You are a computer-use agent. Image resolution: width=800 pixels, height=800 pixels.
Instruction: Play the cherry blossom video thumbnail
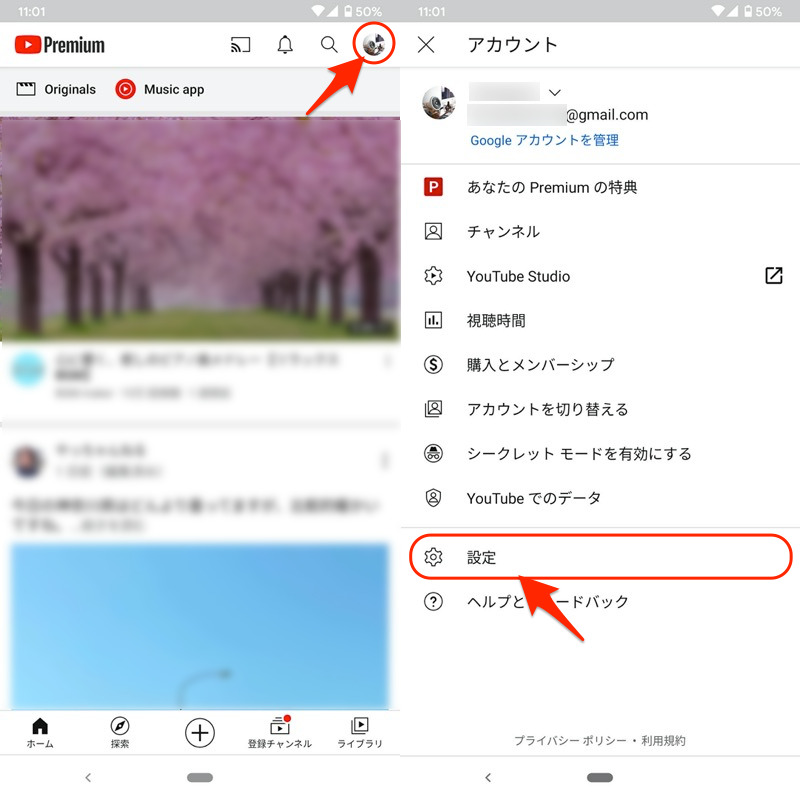pos(200,230)
